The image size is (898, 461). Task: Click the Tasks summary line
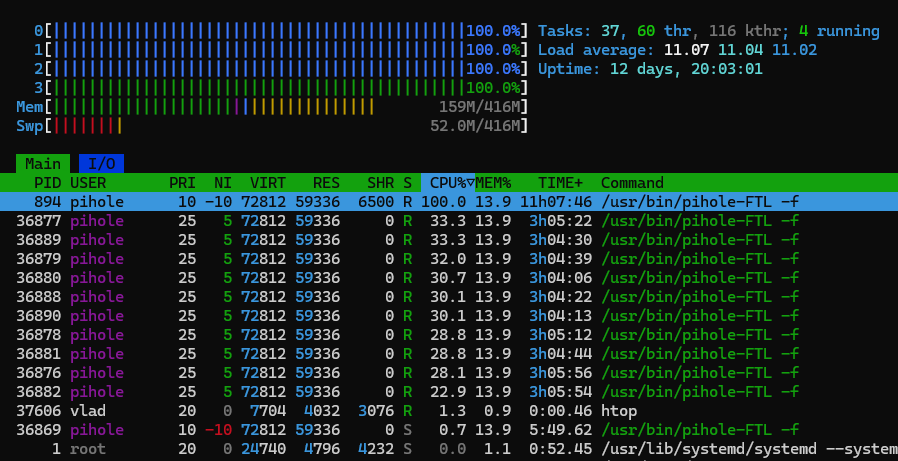click(709, 30)
